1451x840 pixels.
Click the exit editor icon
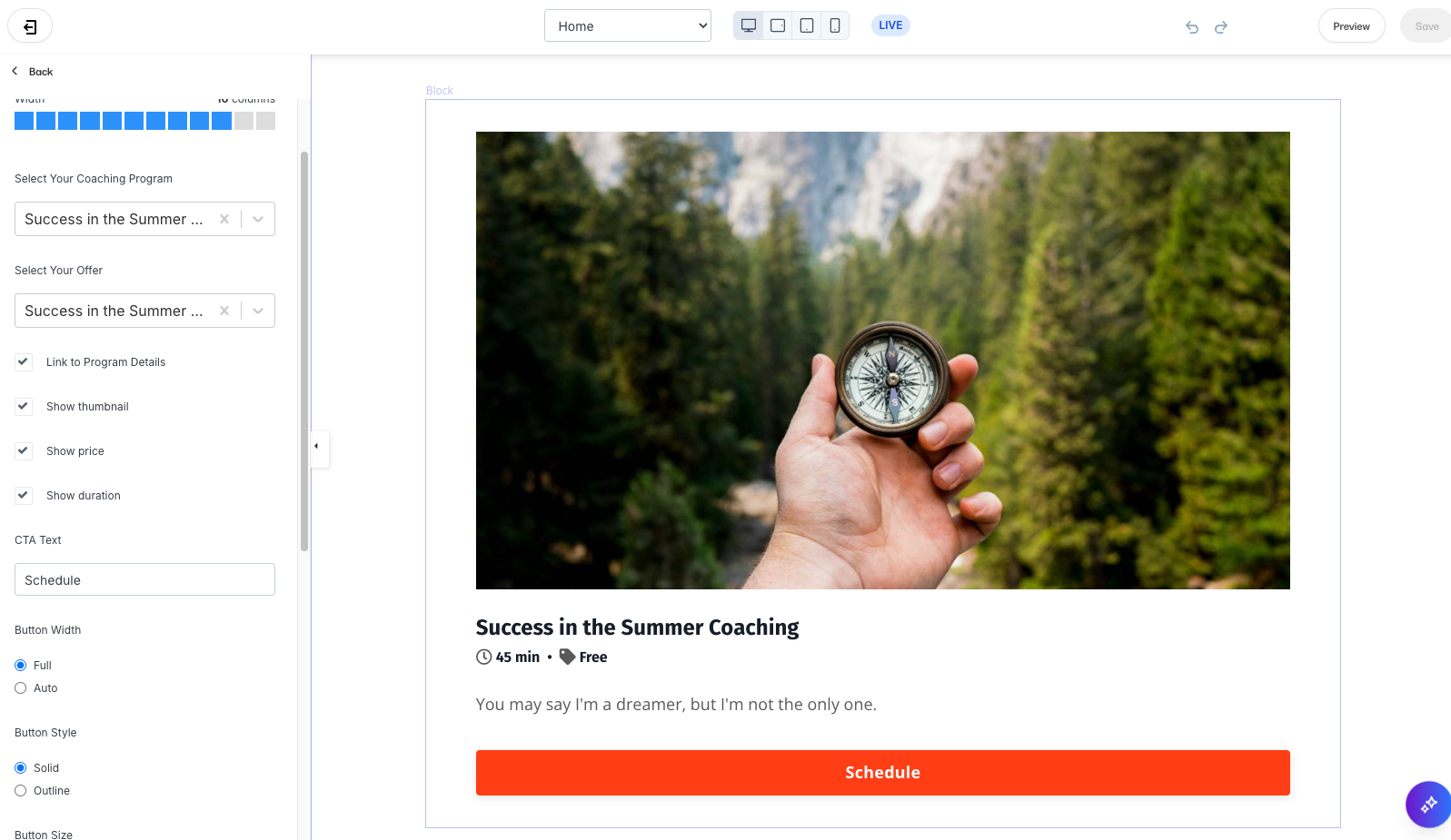[30, 26]
